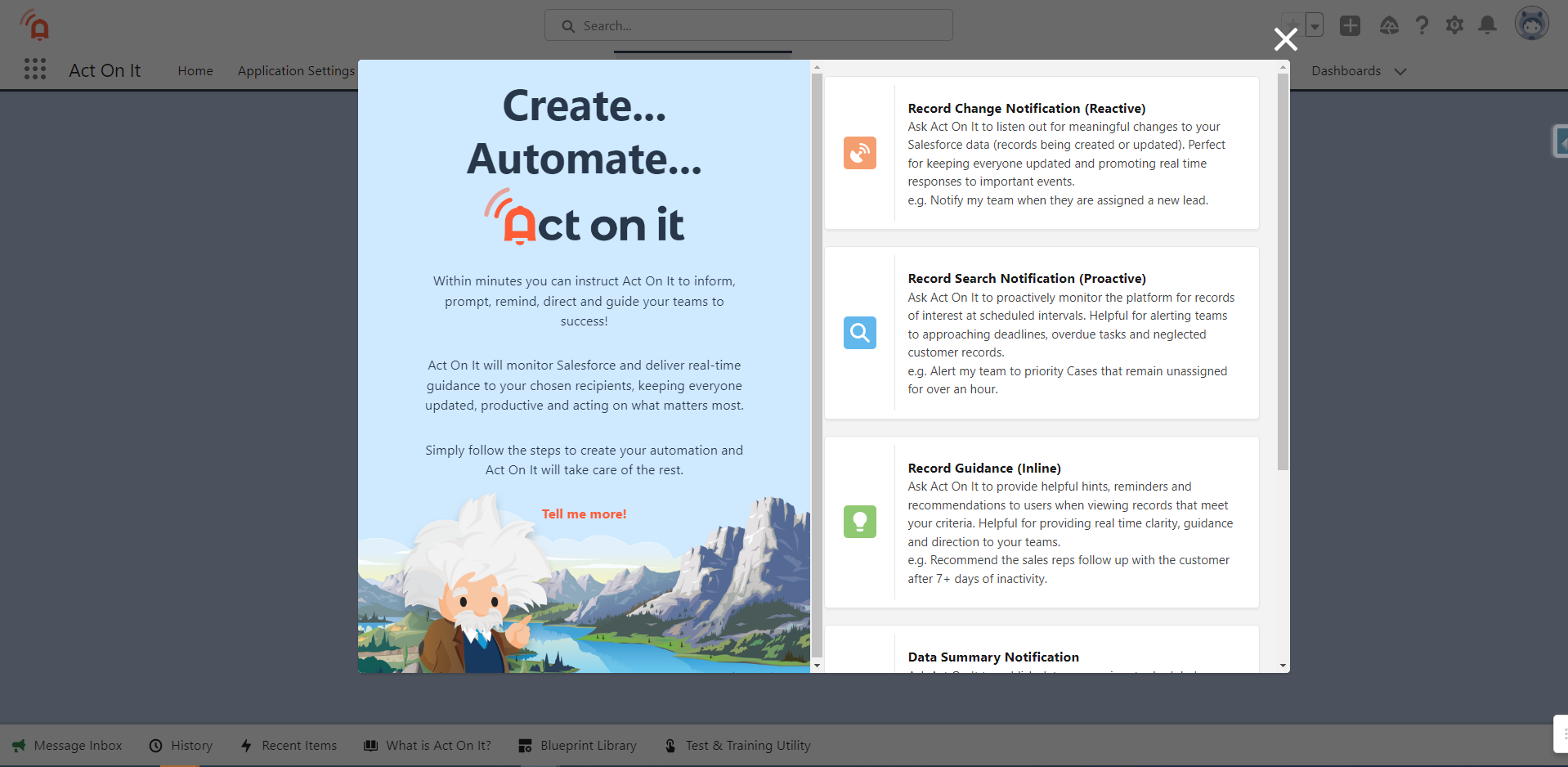This screenshot has width=1568, height=767.
Task: Select Record Change Notification (Reactive) card title
Action: pos(1026,108)
